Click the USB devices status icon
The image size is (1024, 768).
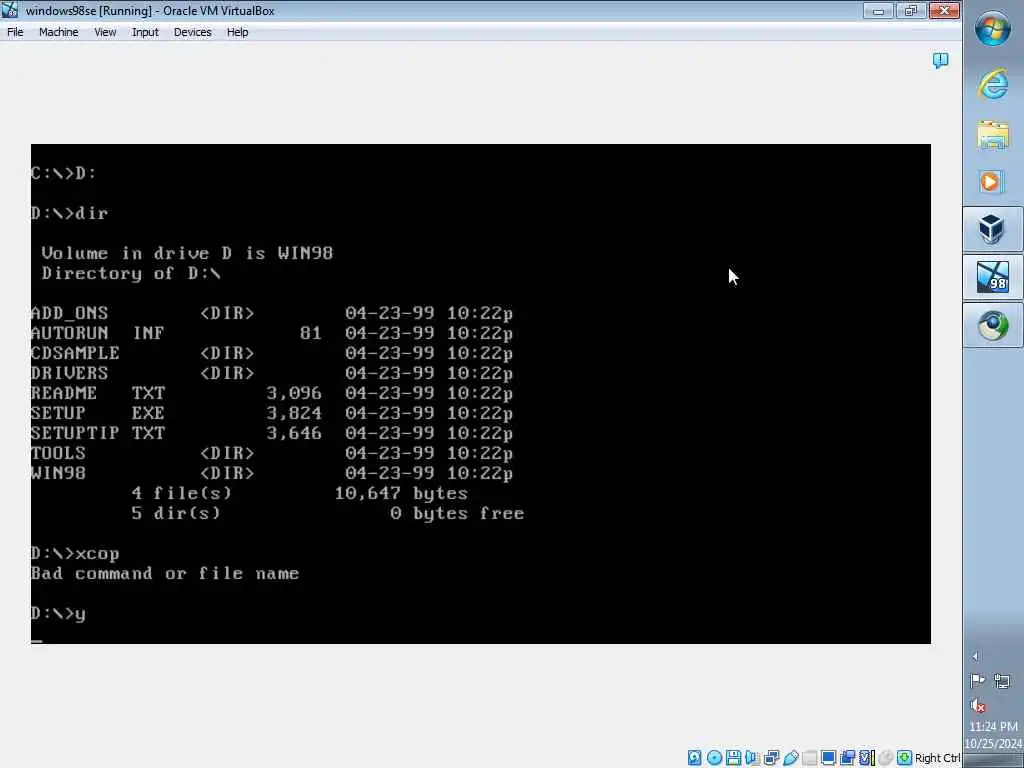pos(791,758)
